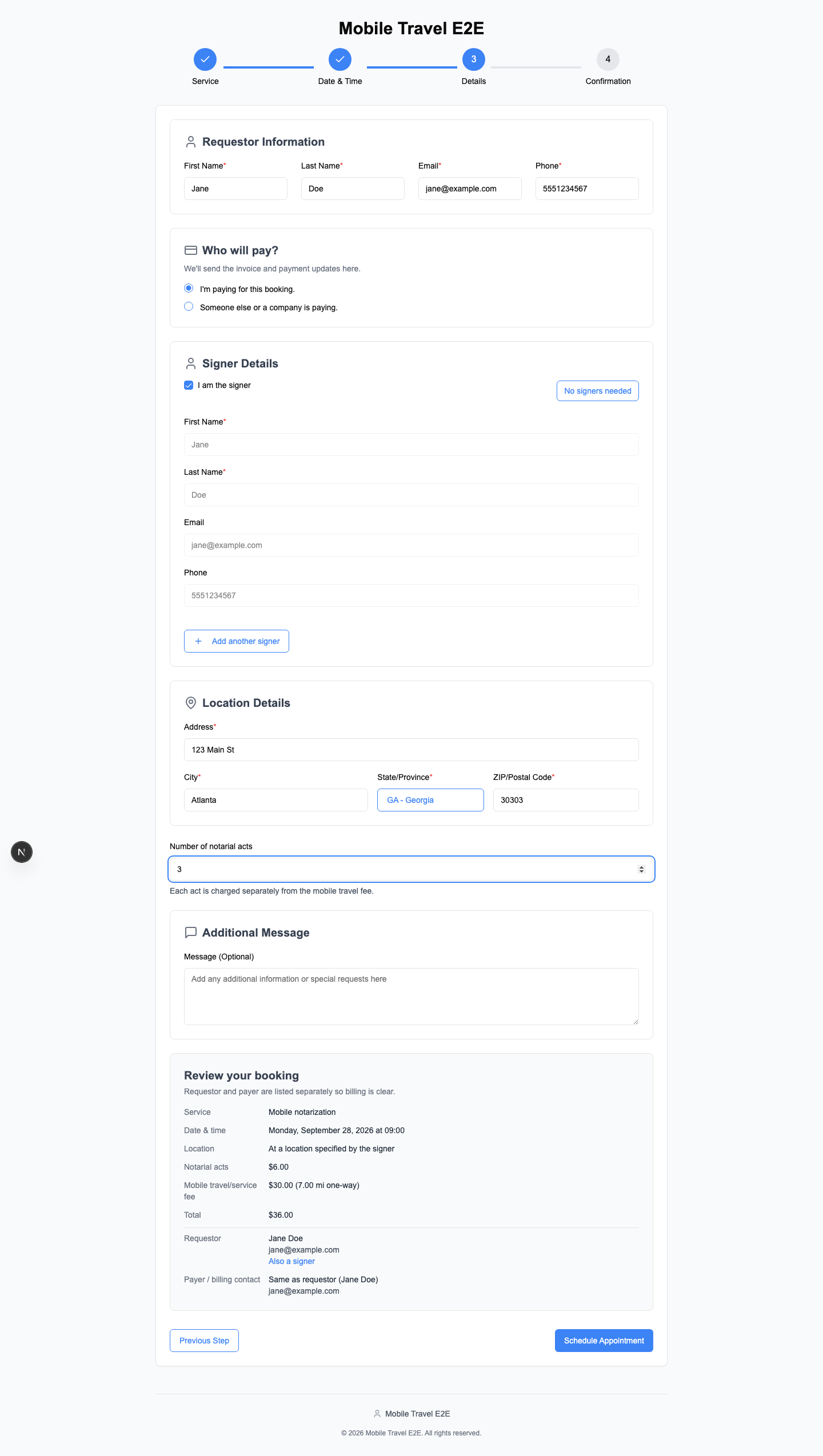Click the Total amount "$36.00"
Viewport: 823px width, 1456px height.
281,1215
